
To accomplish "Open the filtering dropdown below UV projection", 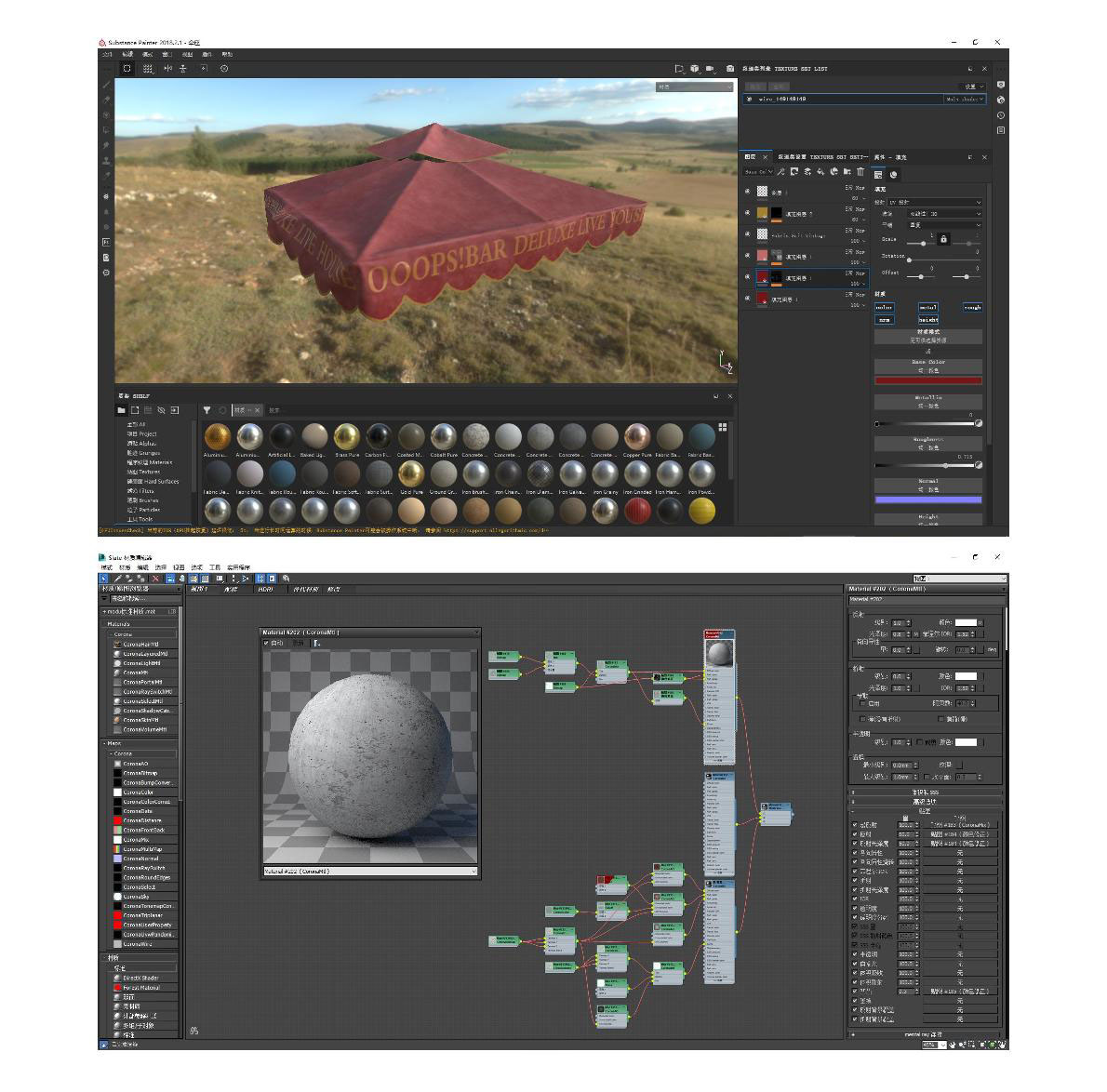I will coord(944,214).
